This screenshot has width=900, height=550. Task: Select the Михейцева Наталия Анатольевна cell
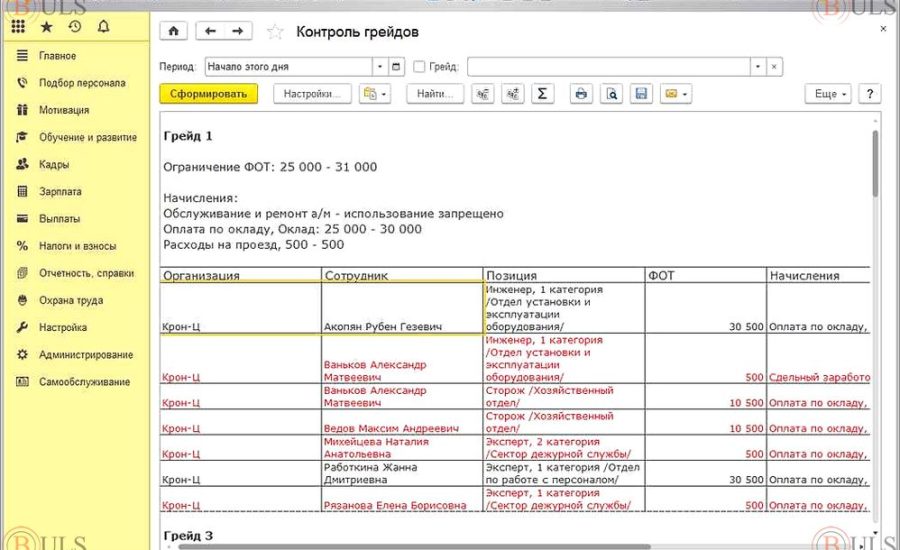[402, 448]
